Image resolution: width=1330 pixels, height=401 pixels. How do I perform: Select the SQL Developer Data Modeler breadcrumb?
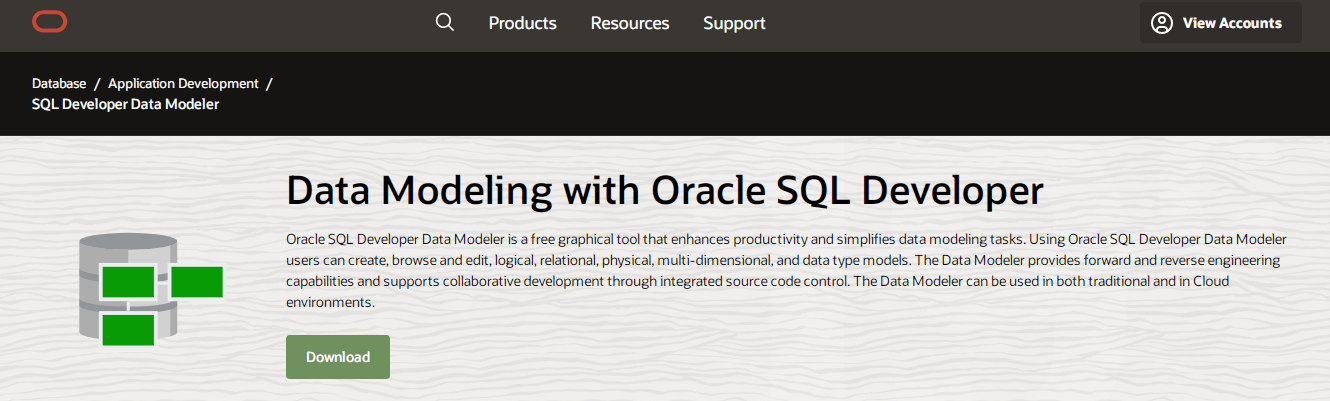(x=125, y=104)
